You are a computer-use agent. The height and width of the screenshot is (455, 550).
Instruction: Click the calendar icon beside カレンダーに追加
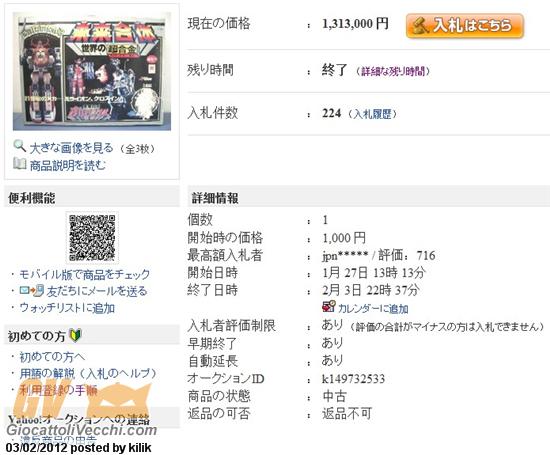(x=329, y=306)
